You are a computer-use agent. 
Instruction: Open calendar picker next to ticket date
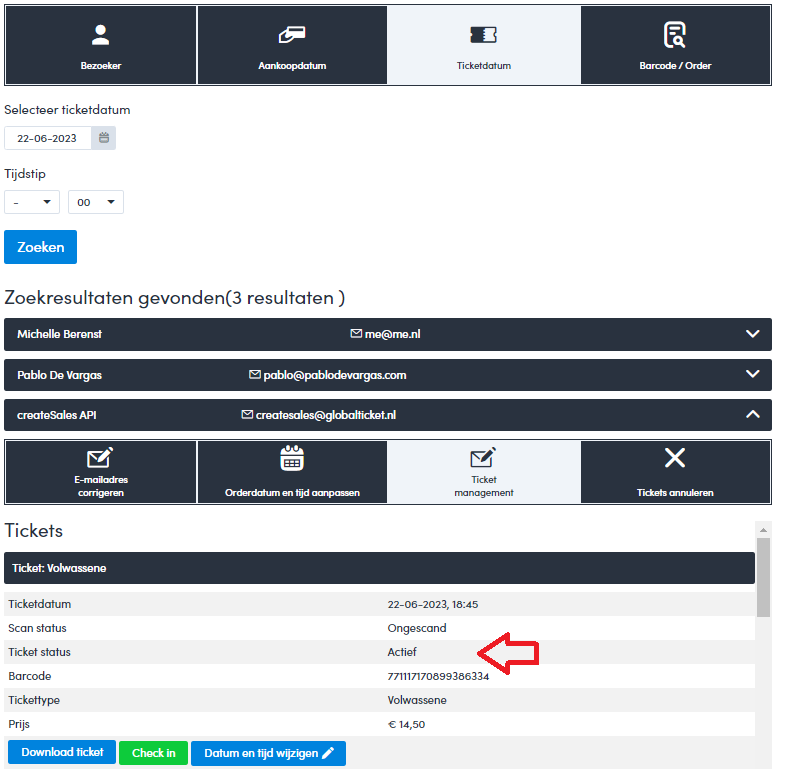point(104,138)
